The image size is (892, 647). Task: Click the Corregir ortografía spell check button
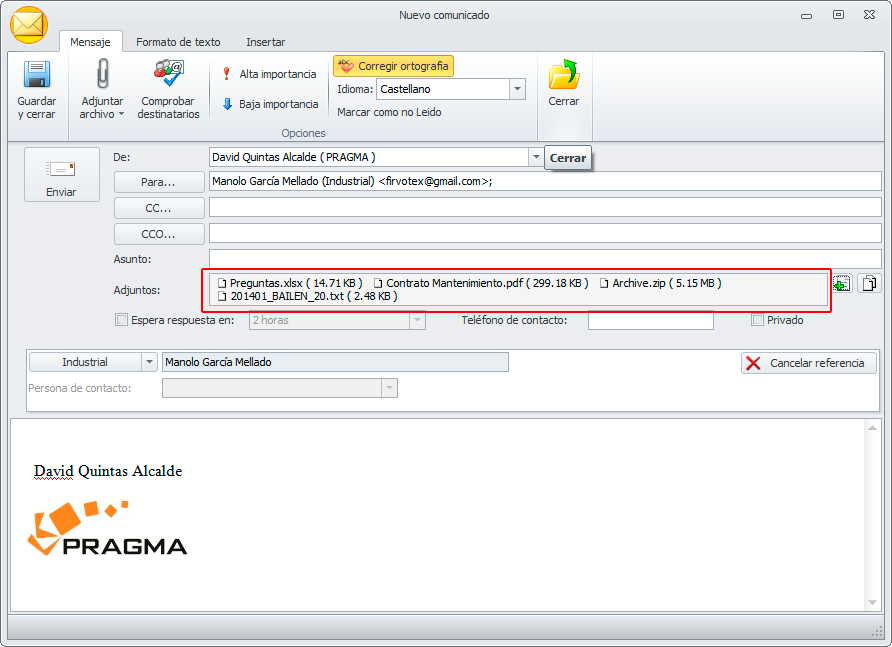[394, 66]
